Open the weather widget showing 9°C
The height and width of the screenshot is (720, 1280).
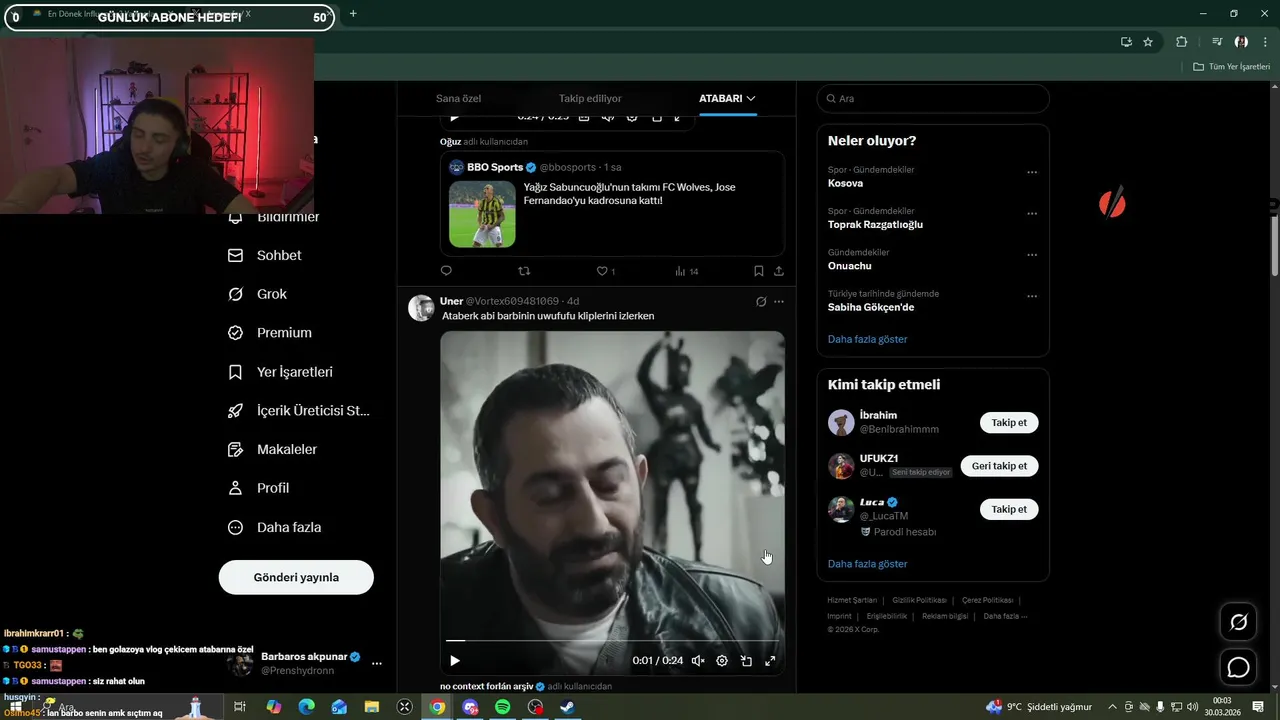click(x=1038, y=707)
